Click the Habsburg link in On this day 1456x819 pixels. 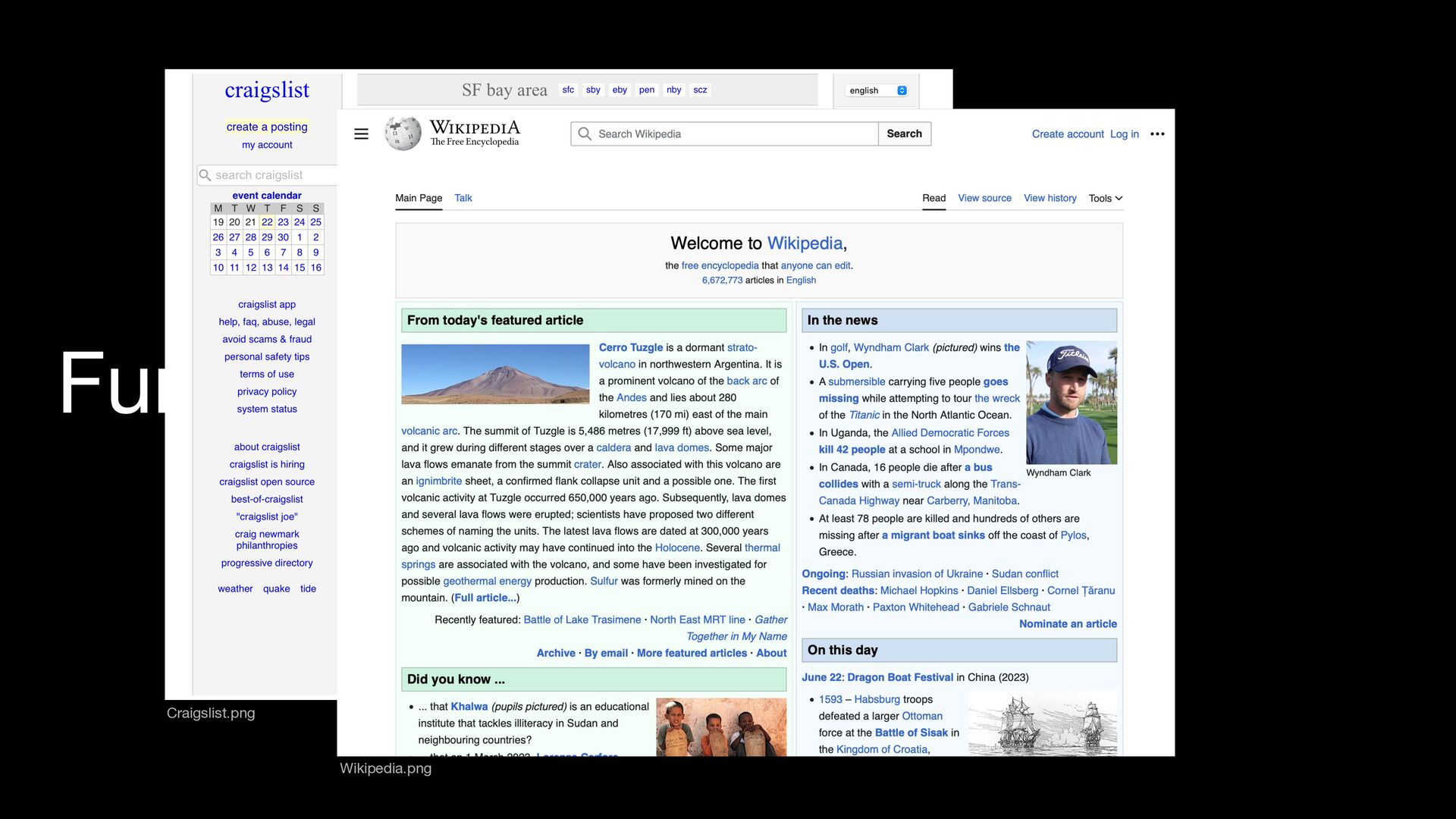click(x=877, y=699)
